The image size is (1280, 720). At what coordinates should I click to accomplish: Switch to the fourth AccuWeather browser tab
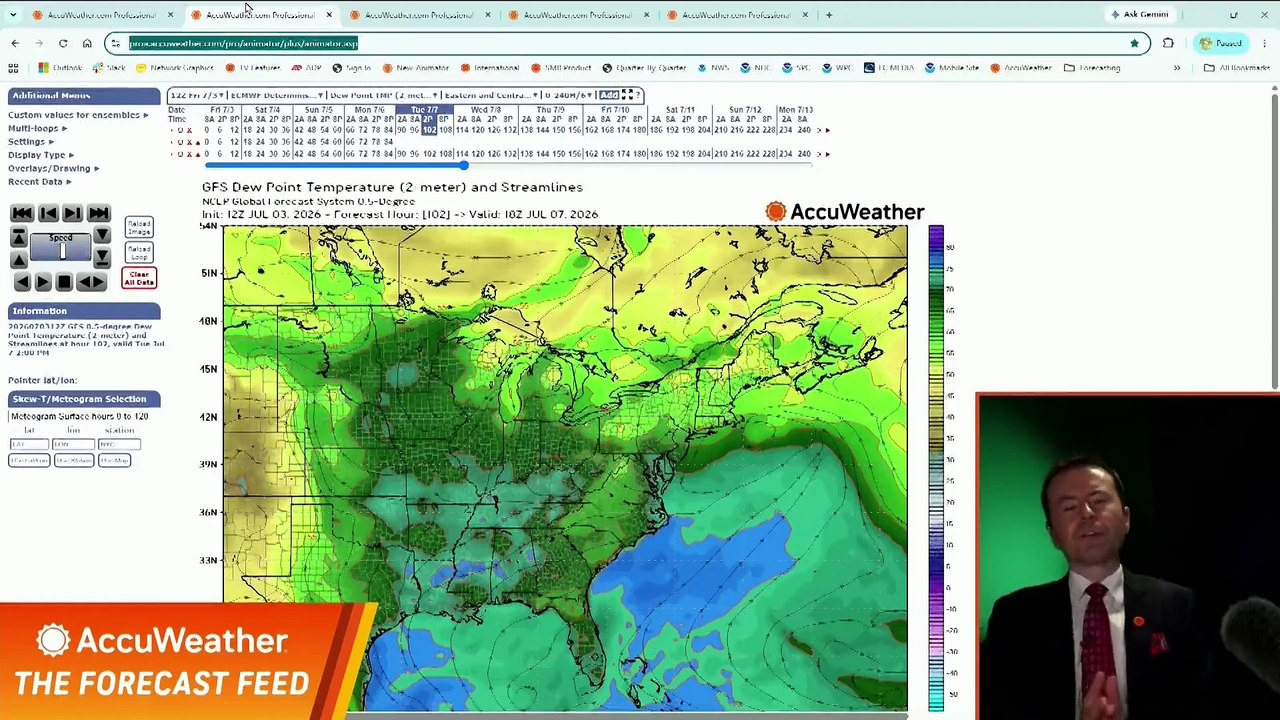pos(578,15)
